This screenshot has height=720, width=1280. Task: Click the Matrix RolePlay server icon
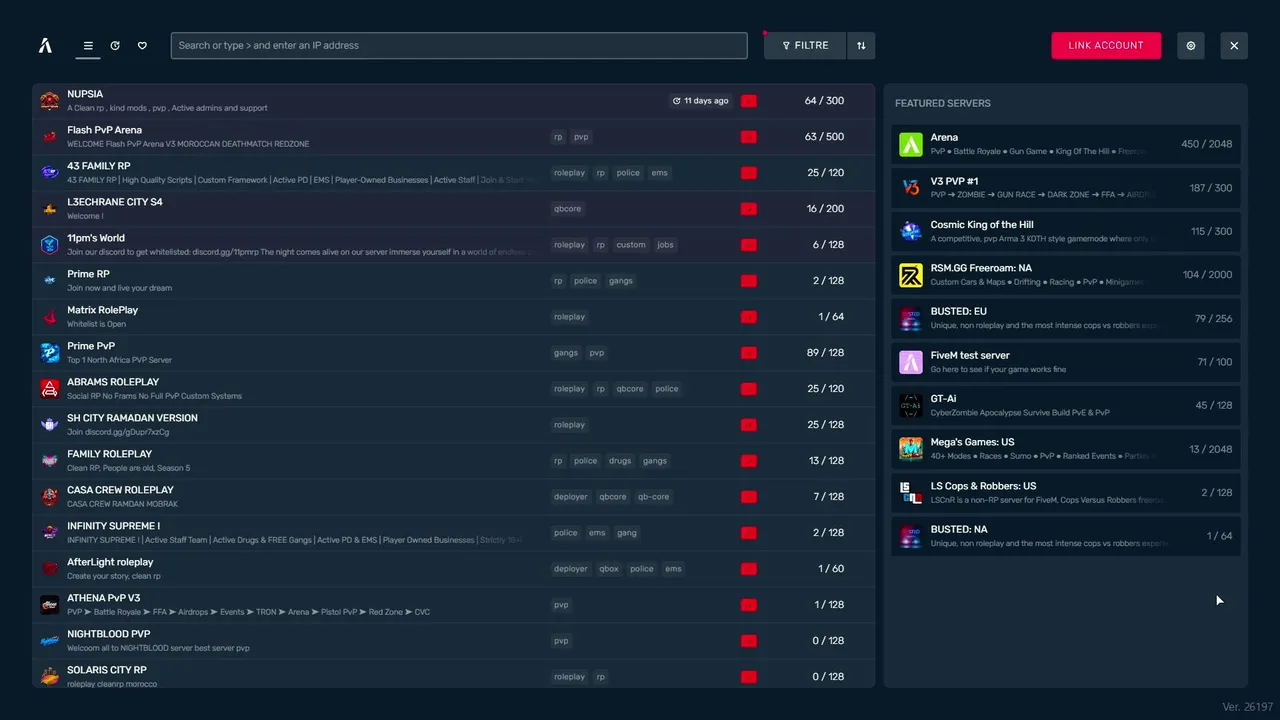tap(50, 317)
